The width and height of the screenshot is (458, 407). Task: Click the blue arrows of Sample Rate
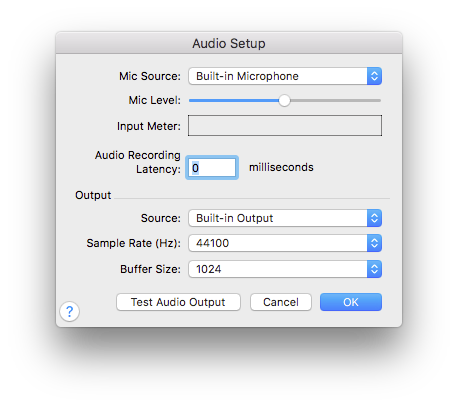click(x=374, y=243)
